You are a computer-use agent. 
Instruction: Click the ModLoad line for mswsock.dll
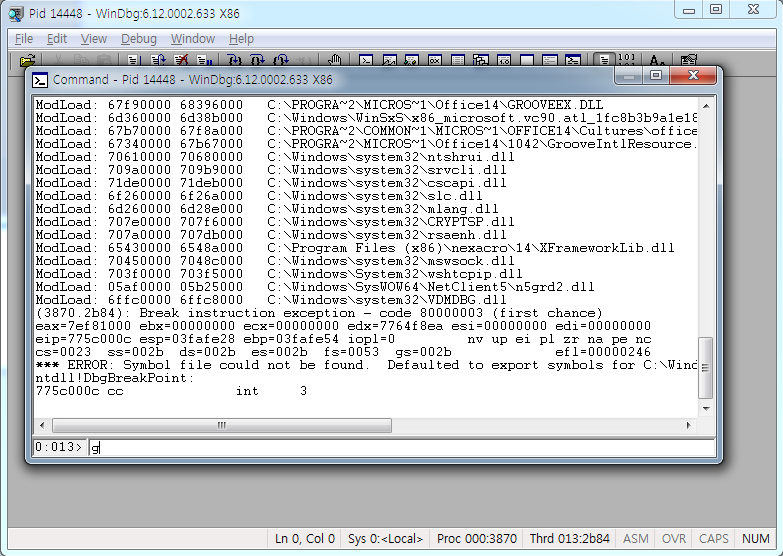tap(275, 261)
